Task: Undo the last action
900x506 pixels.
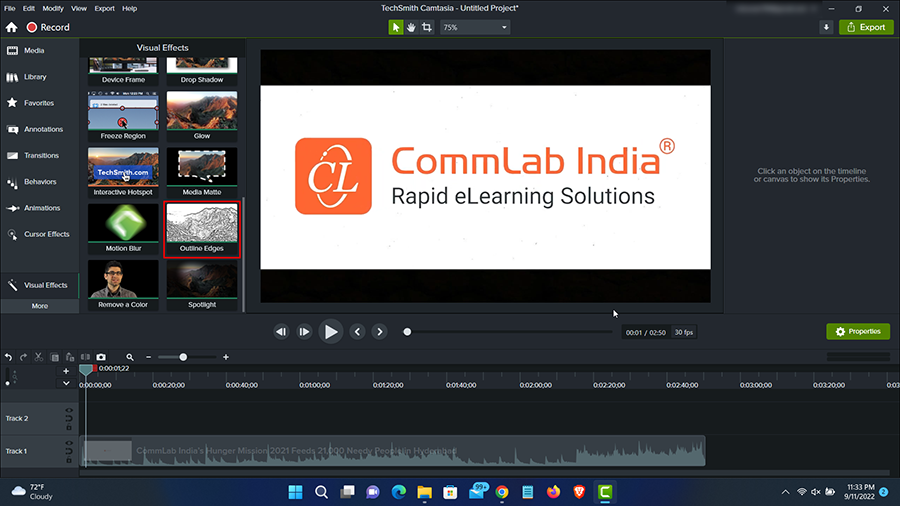Action: [x=8, y=357]
